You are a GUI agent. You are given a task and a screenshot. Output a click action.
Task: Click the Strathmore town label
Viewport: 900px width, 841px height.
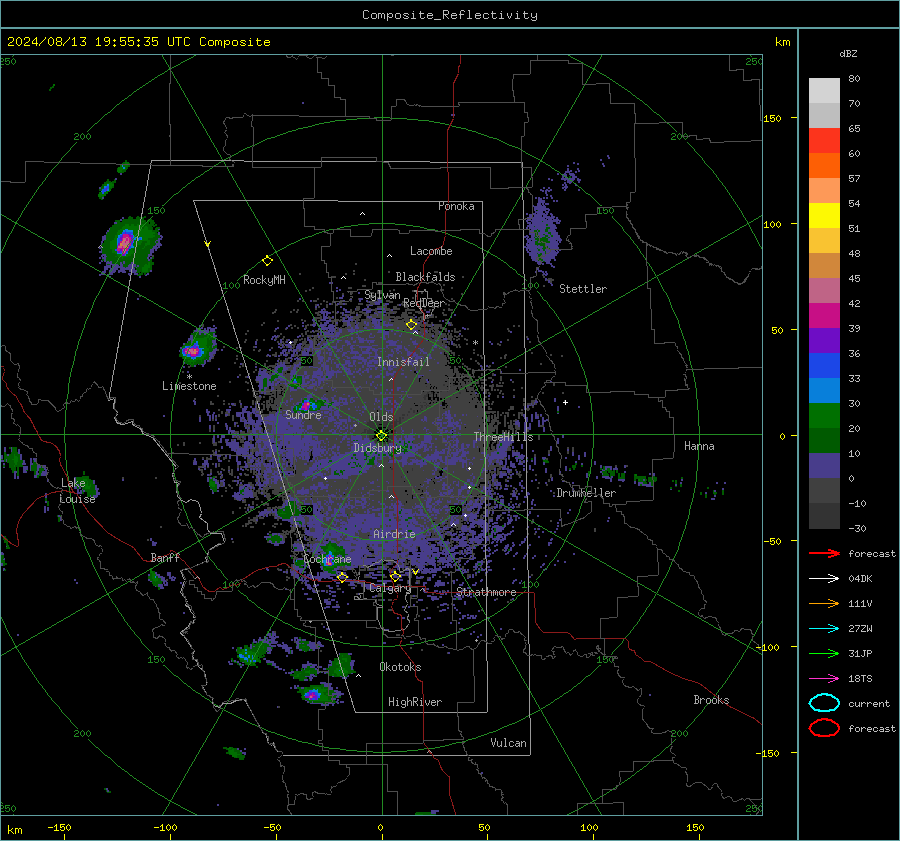coord(486,592)
